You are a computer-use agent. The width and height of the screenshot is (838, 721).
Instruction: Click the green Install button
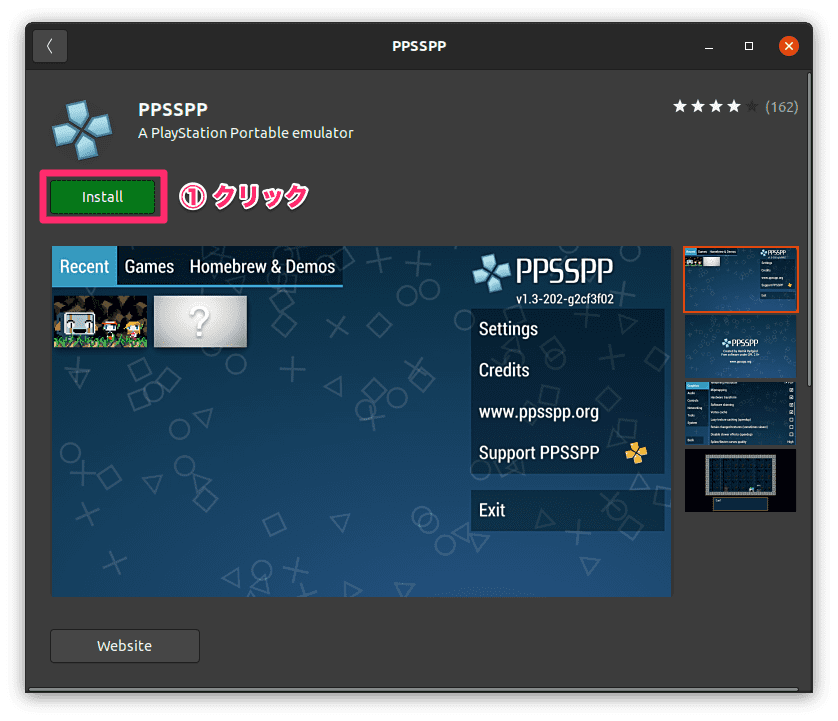[103, 197]
